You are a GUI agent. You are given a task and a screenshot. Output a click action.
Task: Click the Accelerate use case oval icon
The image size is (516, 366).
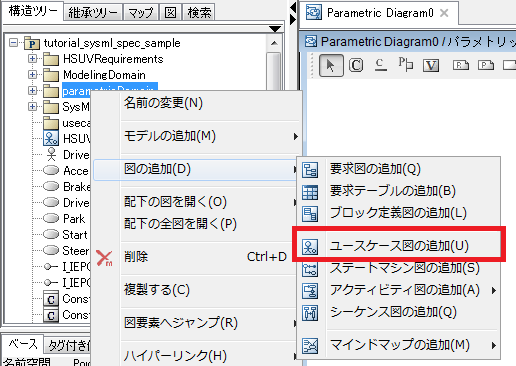(51, 170)
